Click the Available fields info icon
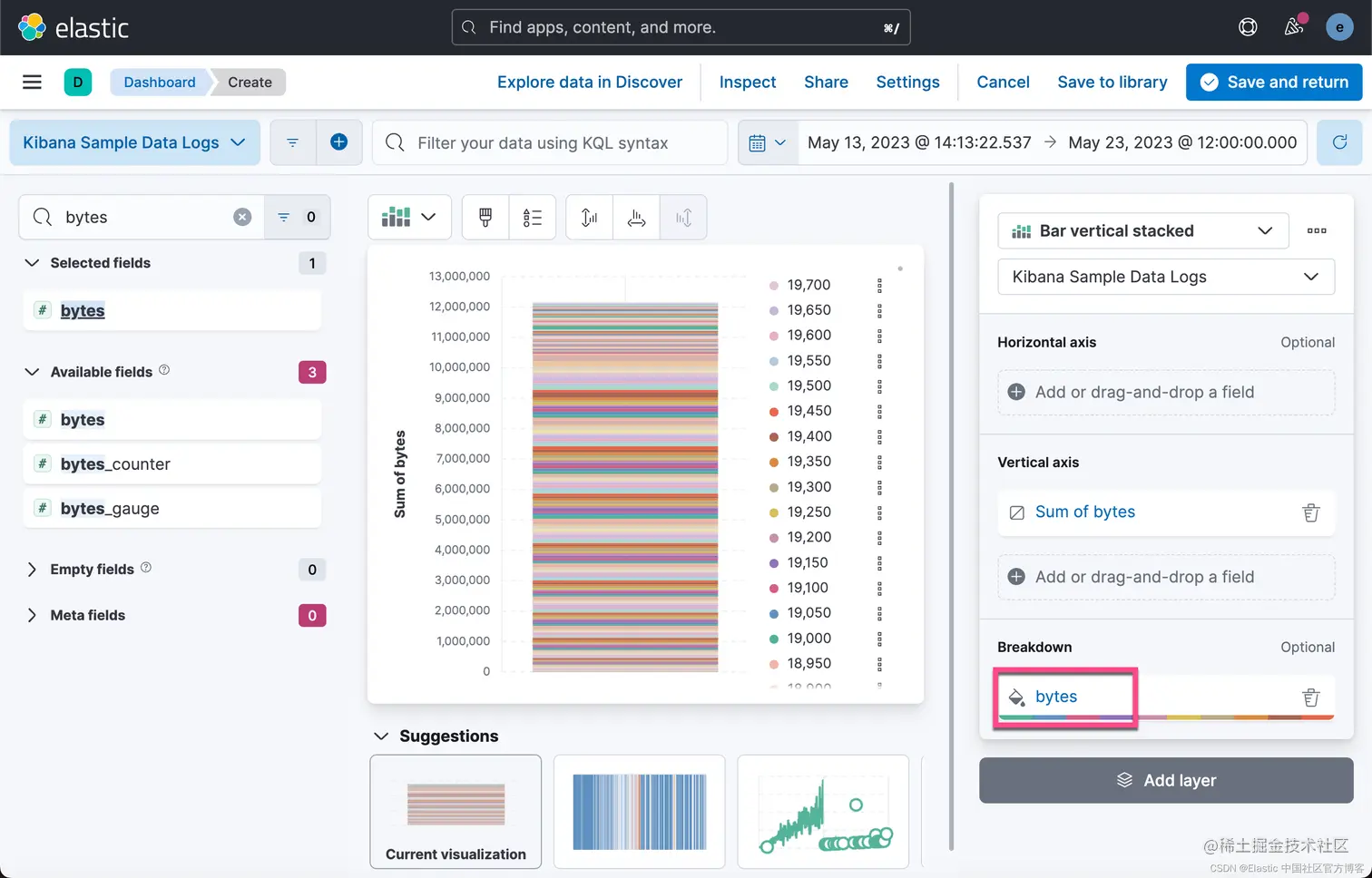This screenshot has height=878, width=1372. coord(164,370)
